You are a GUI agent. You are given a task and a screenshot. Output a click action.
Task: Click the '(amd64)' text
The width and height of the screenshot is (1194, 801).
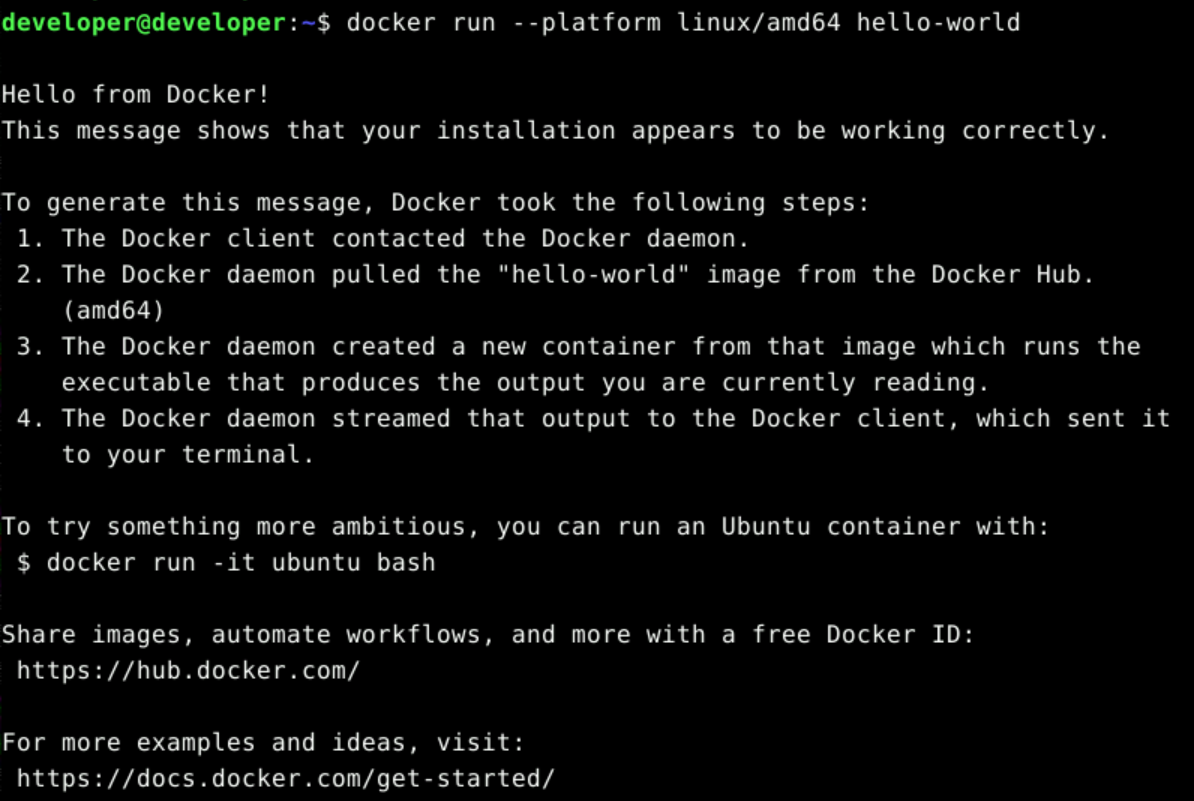[113, 311]
